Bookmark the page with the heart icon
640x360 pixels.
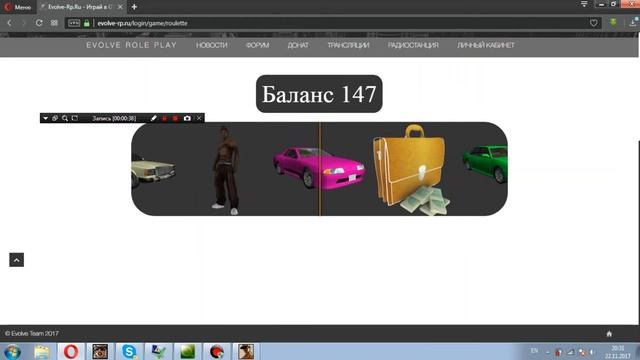click(593, 23)
